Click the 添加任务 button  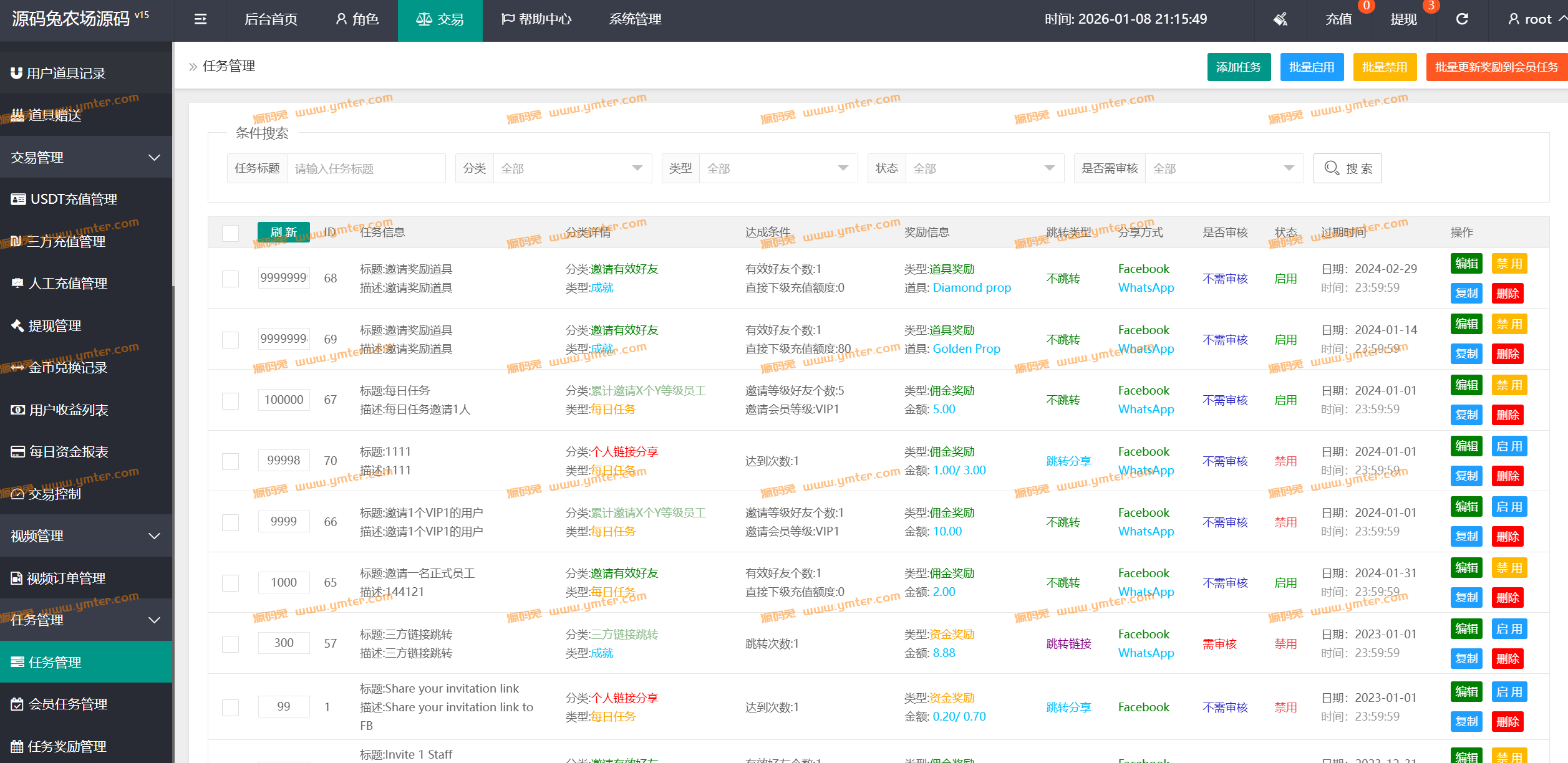coord(1238,67)
